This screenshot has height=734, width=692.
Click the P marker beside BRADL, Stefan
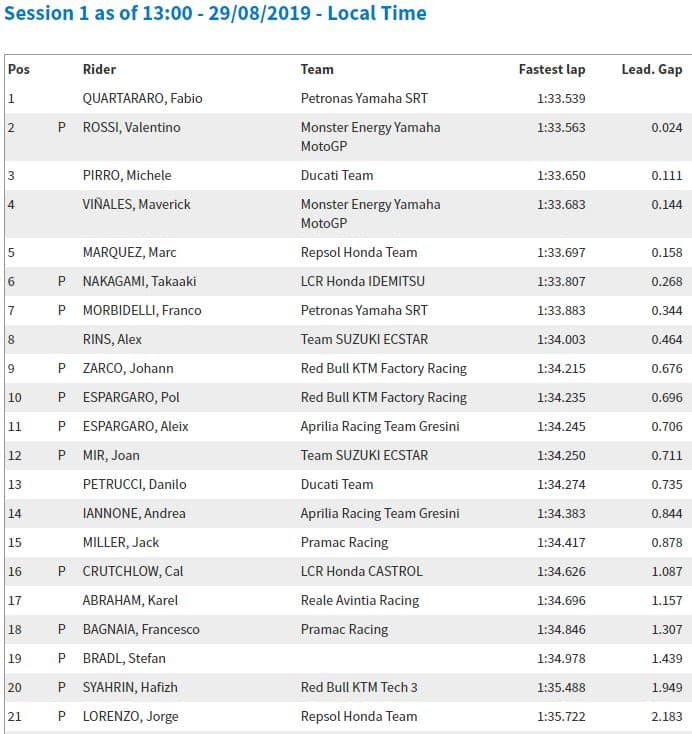point(62,658)
